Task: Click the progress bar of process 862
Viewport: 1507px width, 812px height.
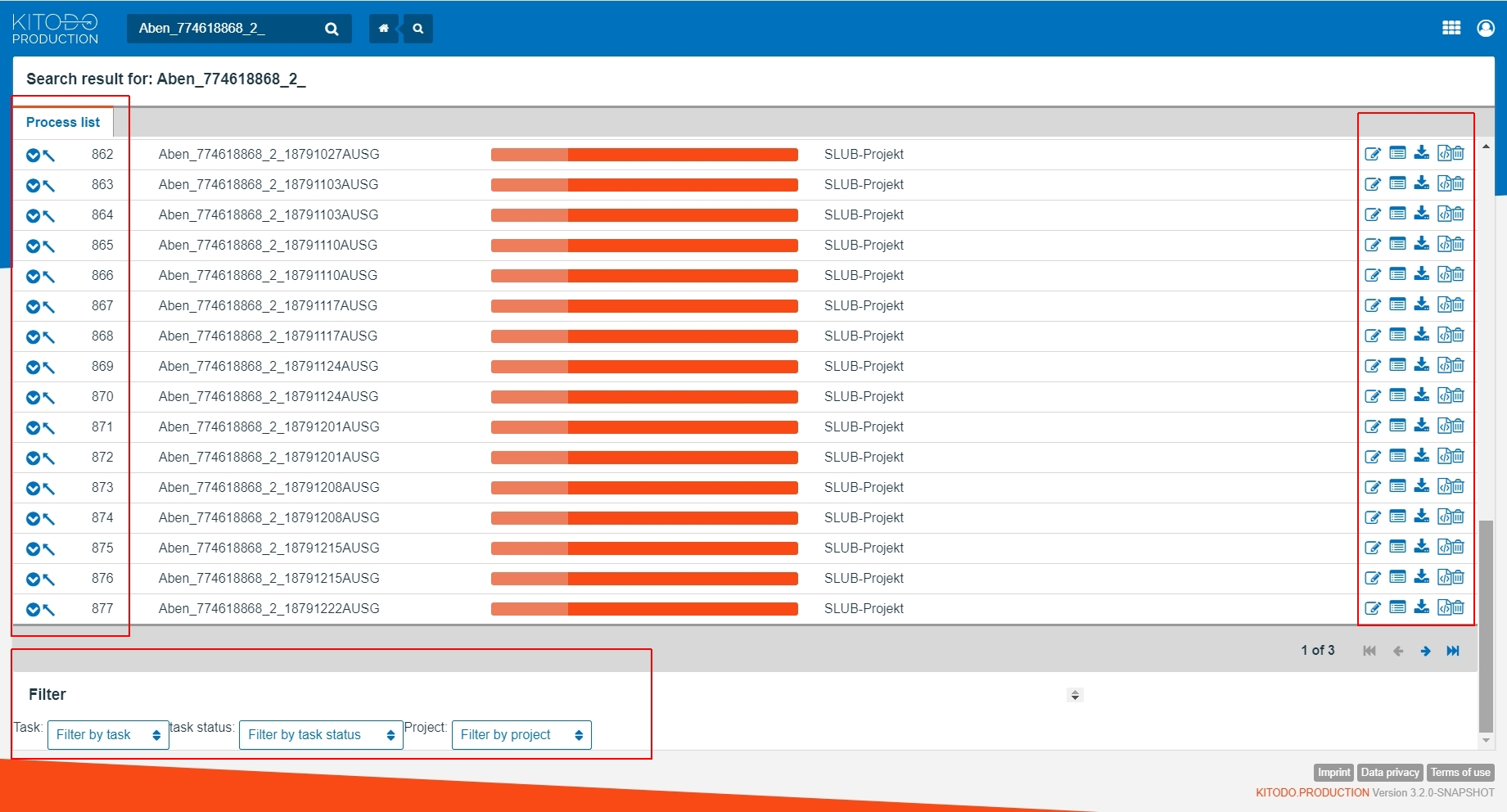Action: [x=643, y=154]
